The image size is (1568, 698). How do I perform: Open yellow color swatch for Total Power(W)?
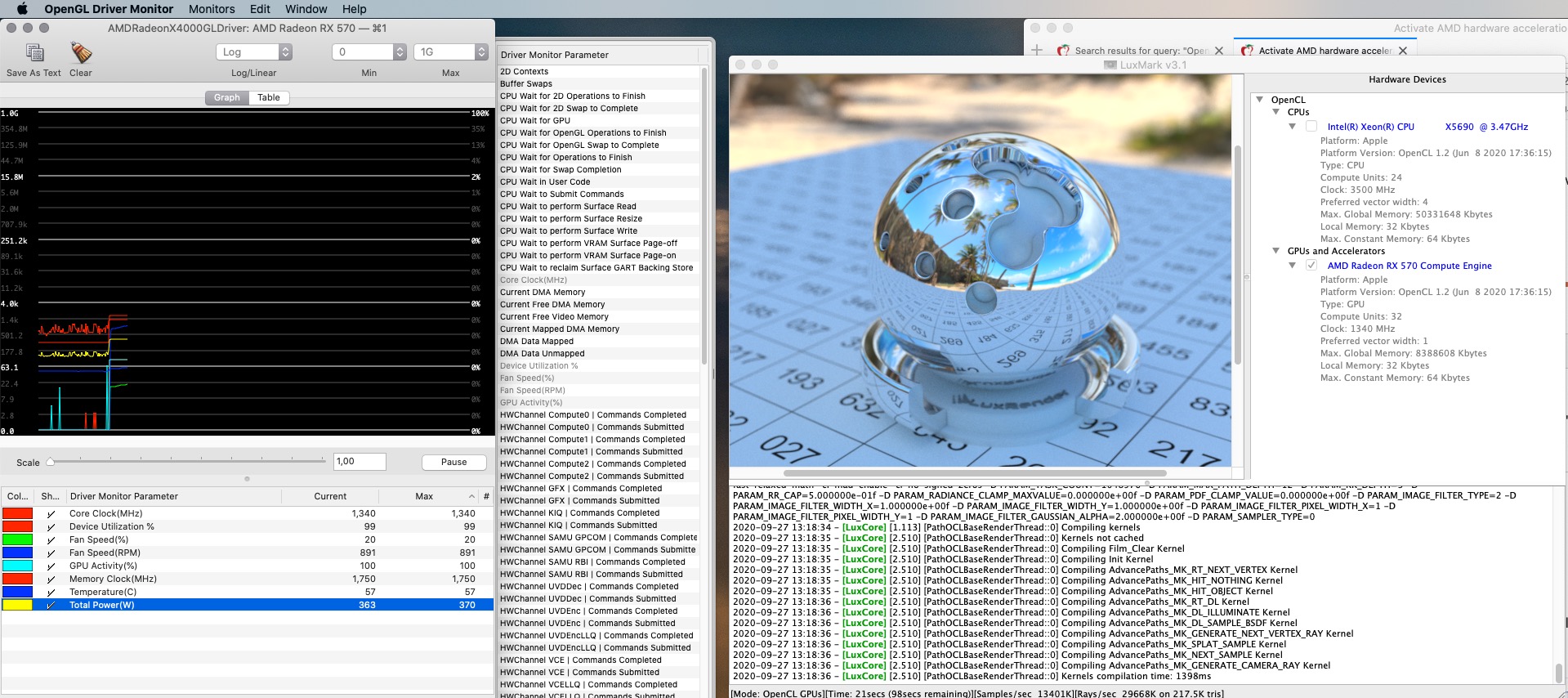pyautogui.click(x=17, y=605)
